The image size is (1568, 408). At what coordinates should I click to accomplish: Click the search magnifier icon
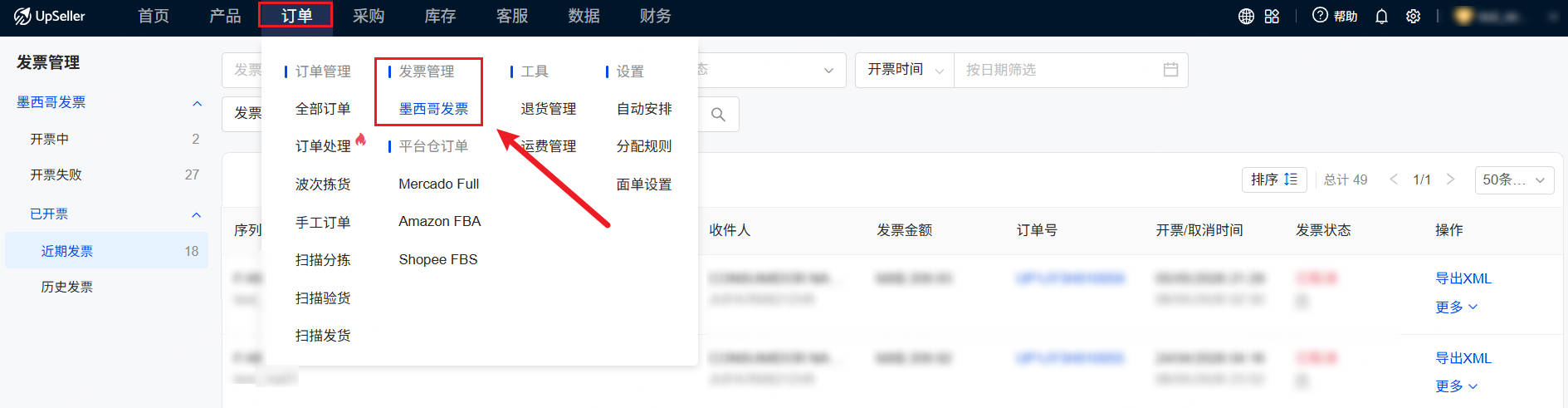(x=718, y=115)
